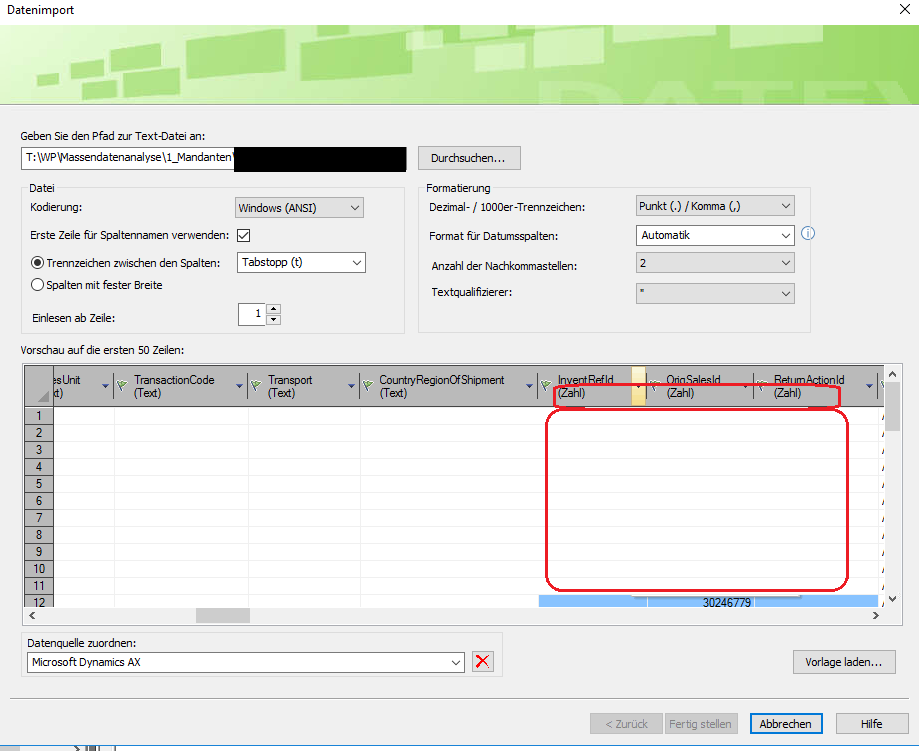919x751 pixels.
Task: Toggle the first row as column names checkbox
Action: 243,236
